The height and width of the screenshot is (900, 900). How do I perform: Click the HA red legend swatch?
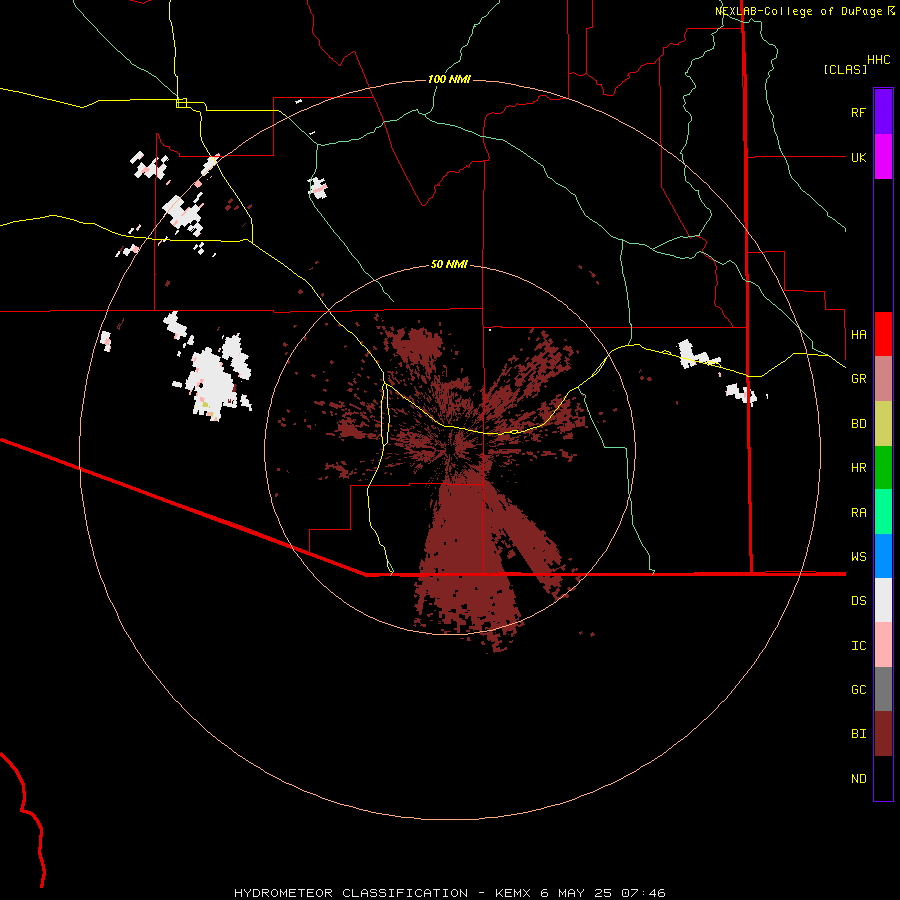[x=883, y=334]
